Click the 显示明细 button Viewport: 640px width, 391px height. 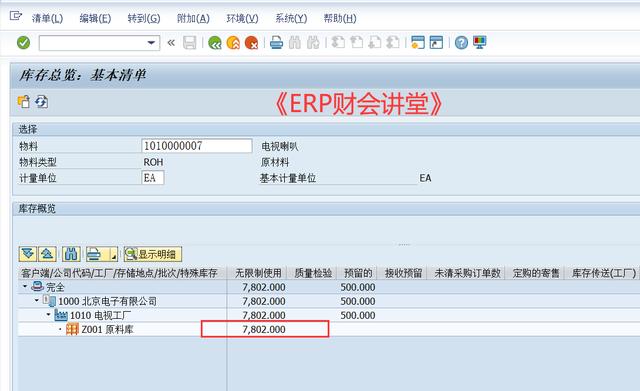tap(153, 254)
